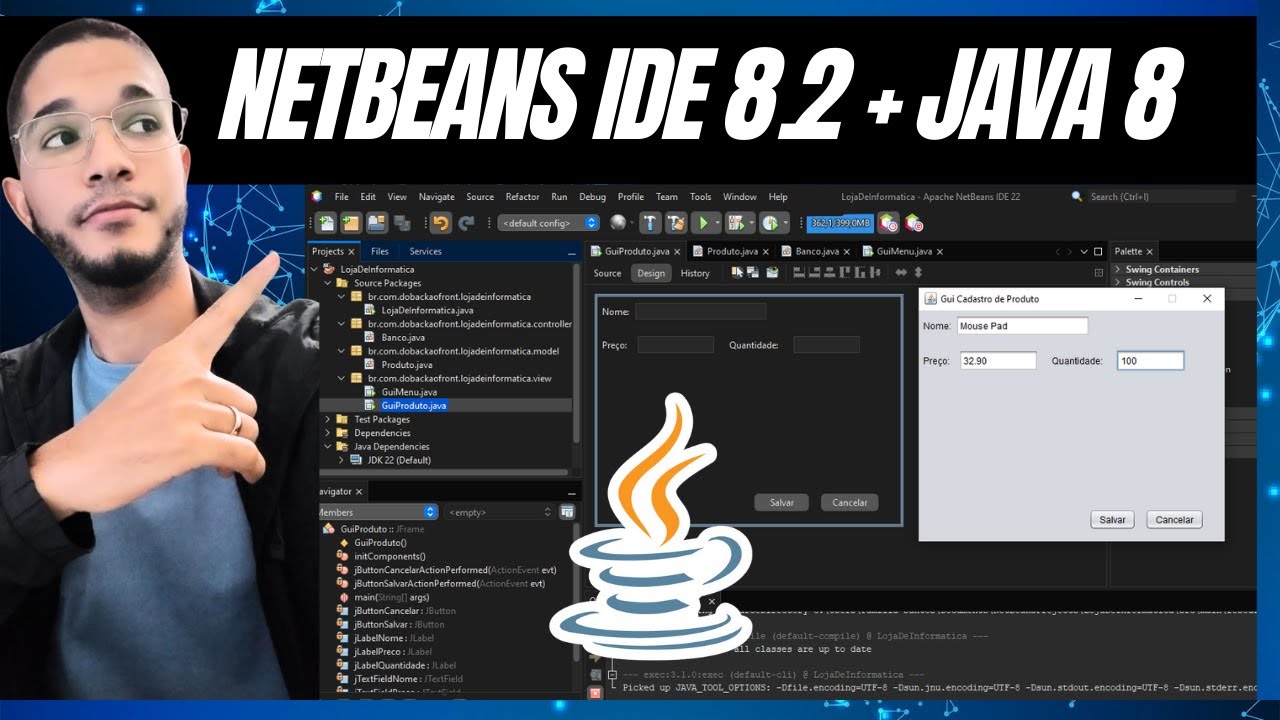Image resolution: width=1280 pixels, height=720 pixels.
Task: Open the empty filter dropdown in Navigator
Action: click(x=499, y=512)
